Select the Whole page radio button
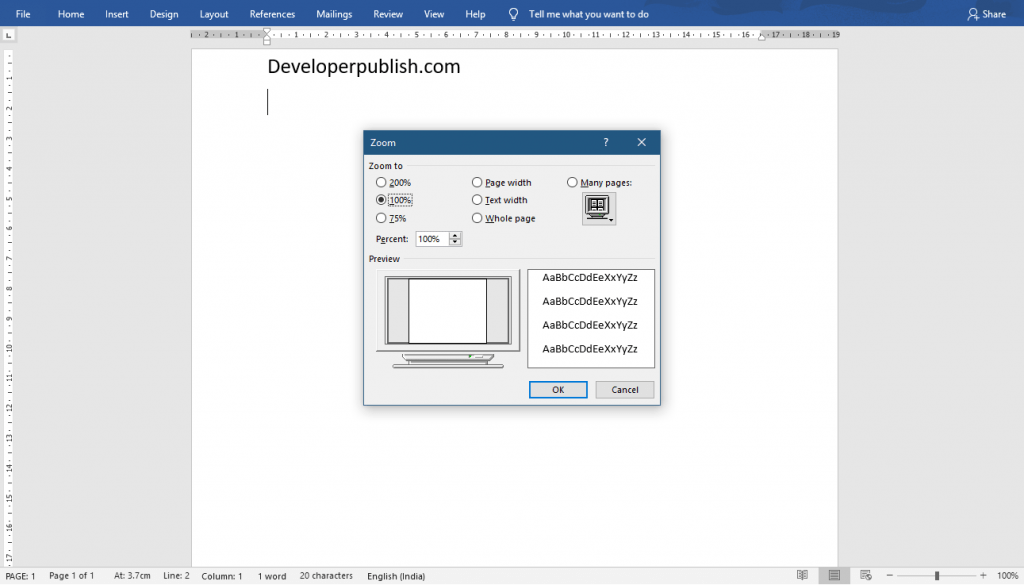Viewport: 1024px width, 585px height. click(x=477, y=218)
